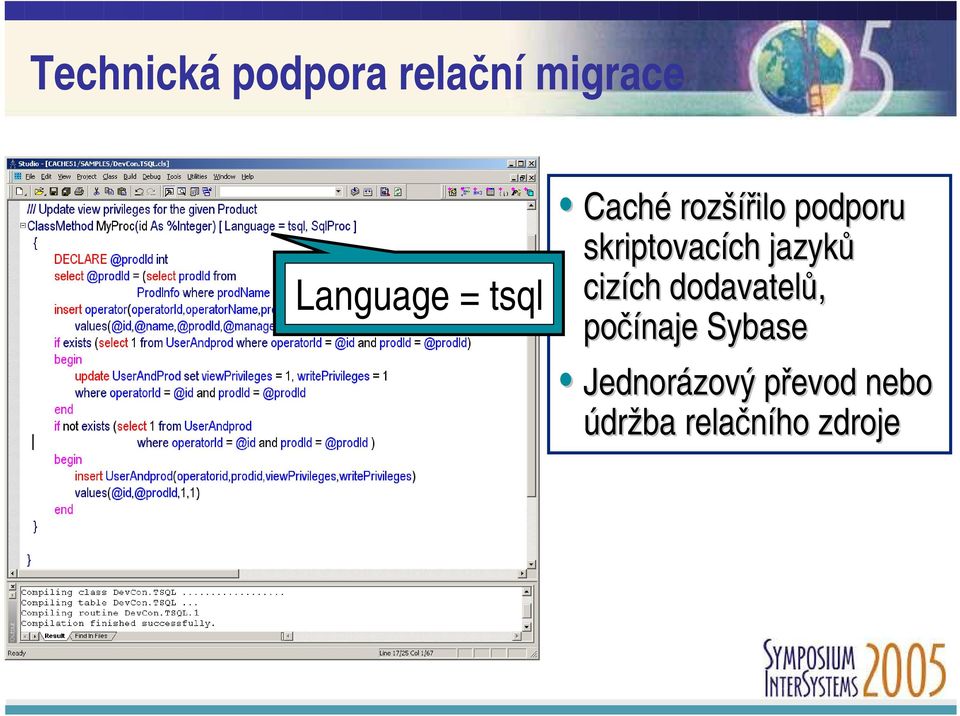
Task: Click the 'Line 17/25 Col 1/67' status entry
Action: coord(406,653)
